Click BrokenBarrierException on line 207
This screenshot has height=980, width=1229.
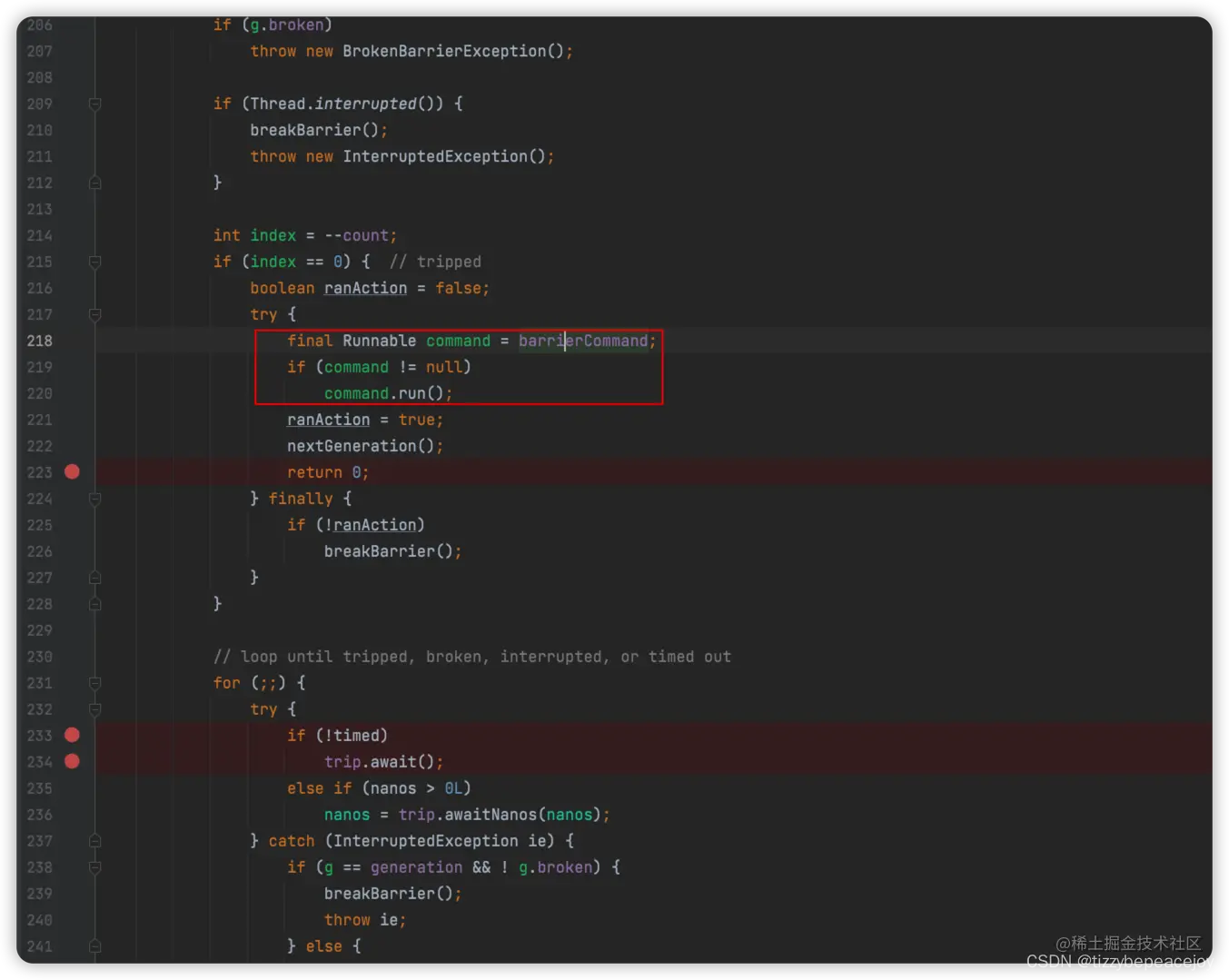(444, 51)
